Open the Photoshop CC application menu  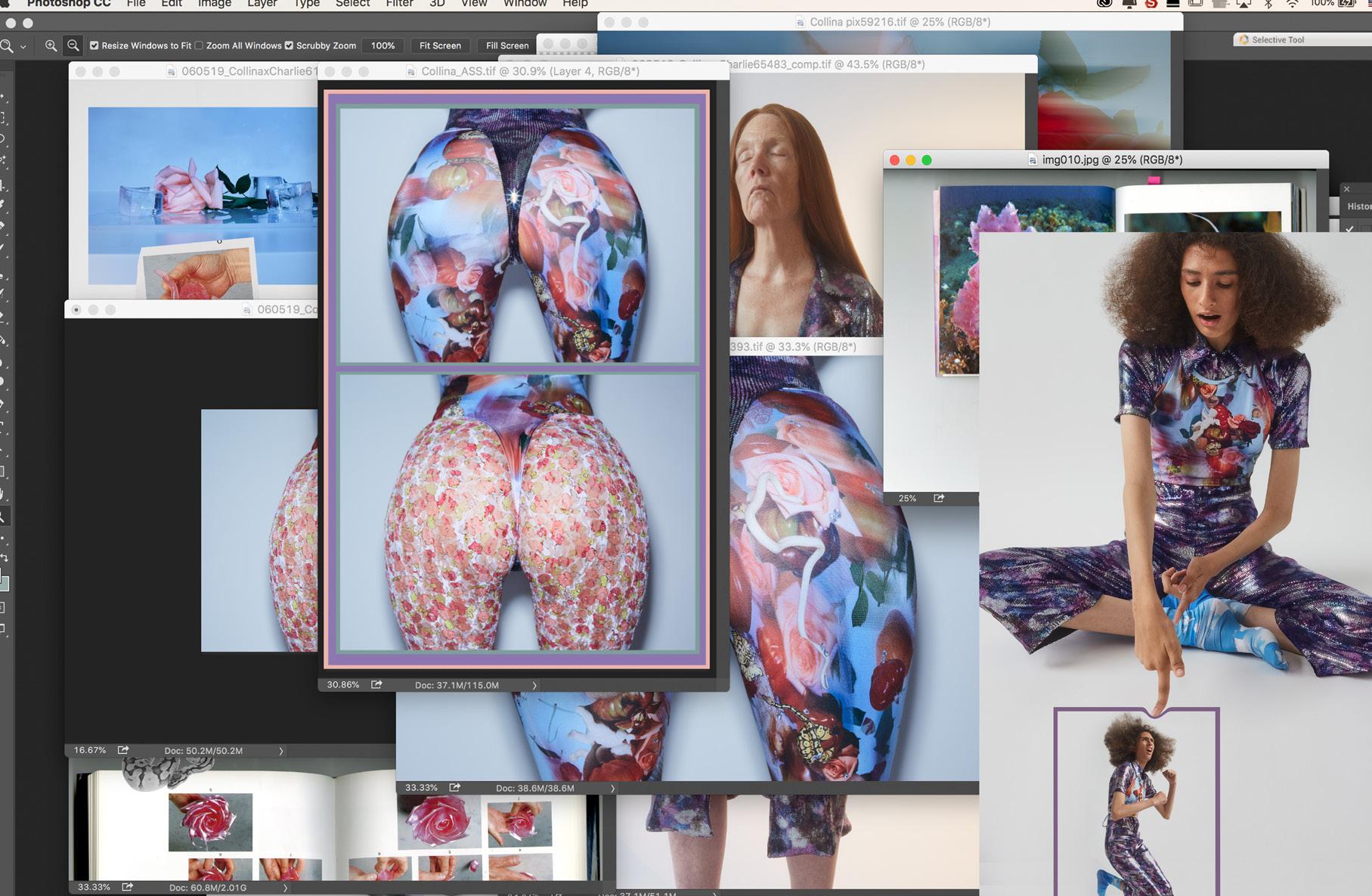coord(69,4)
